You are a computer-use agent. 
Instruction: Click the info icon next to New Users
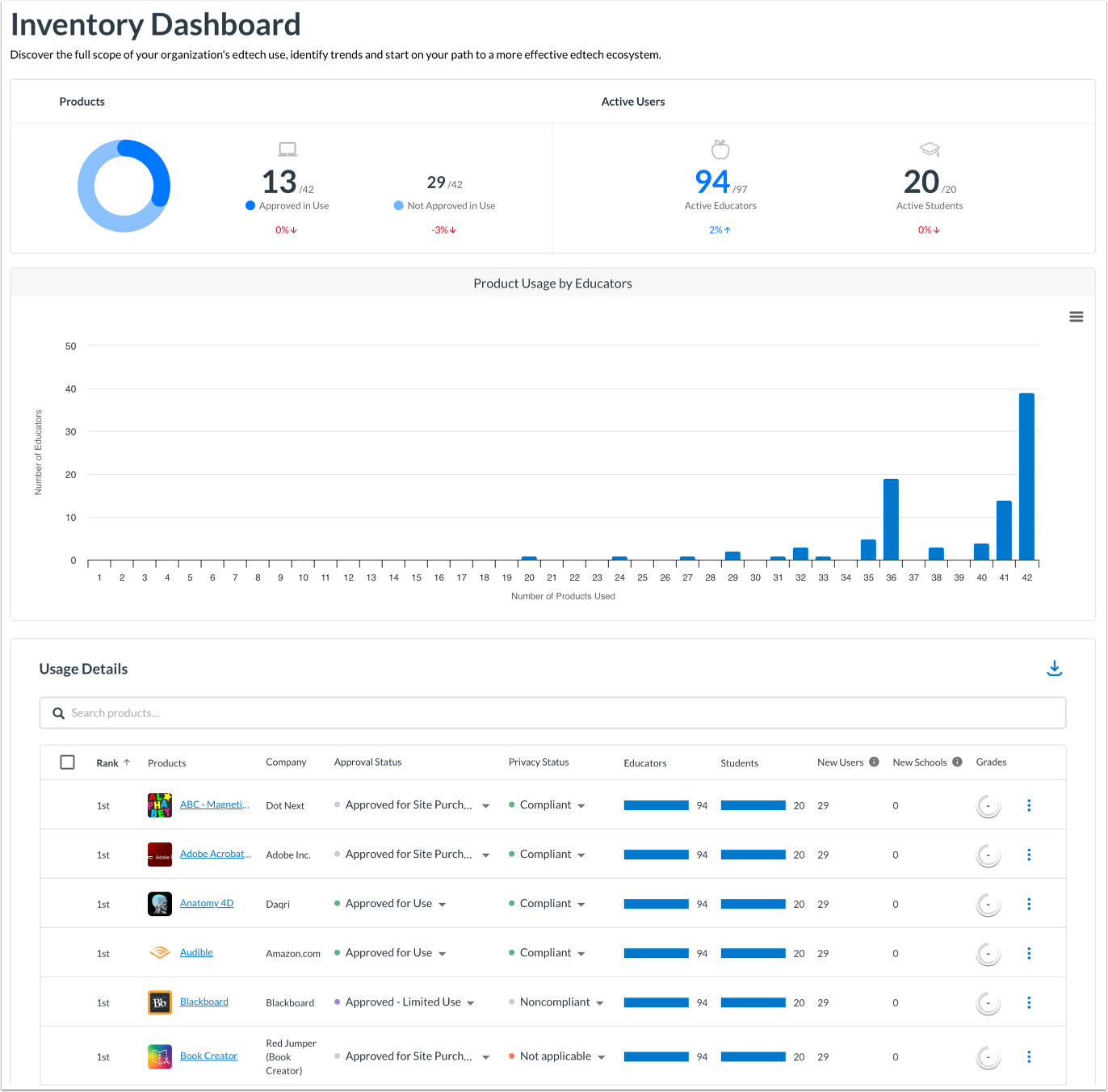(873, 762)
